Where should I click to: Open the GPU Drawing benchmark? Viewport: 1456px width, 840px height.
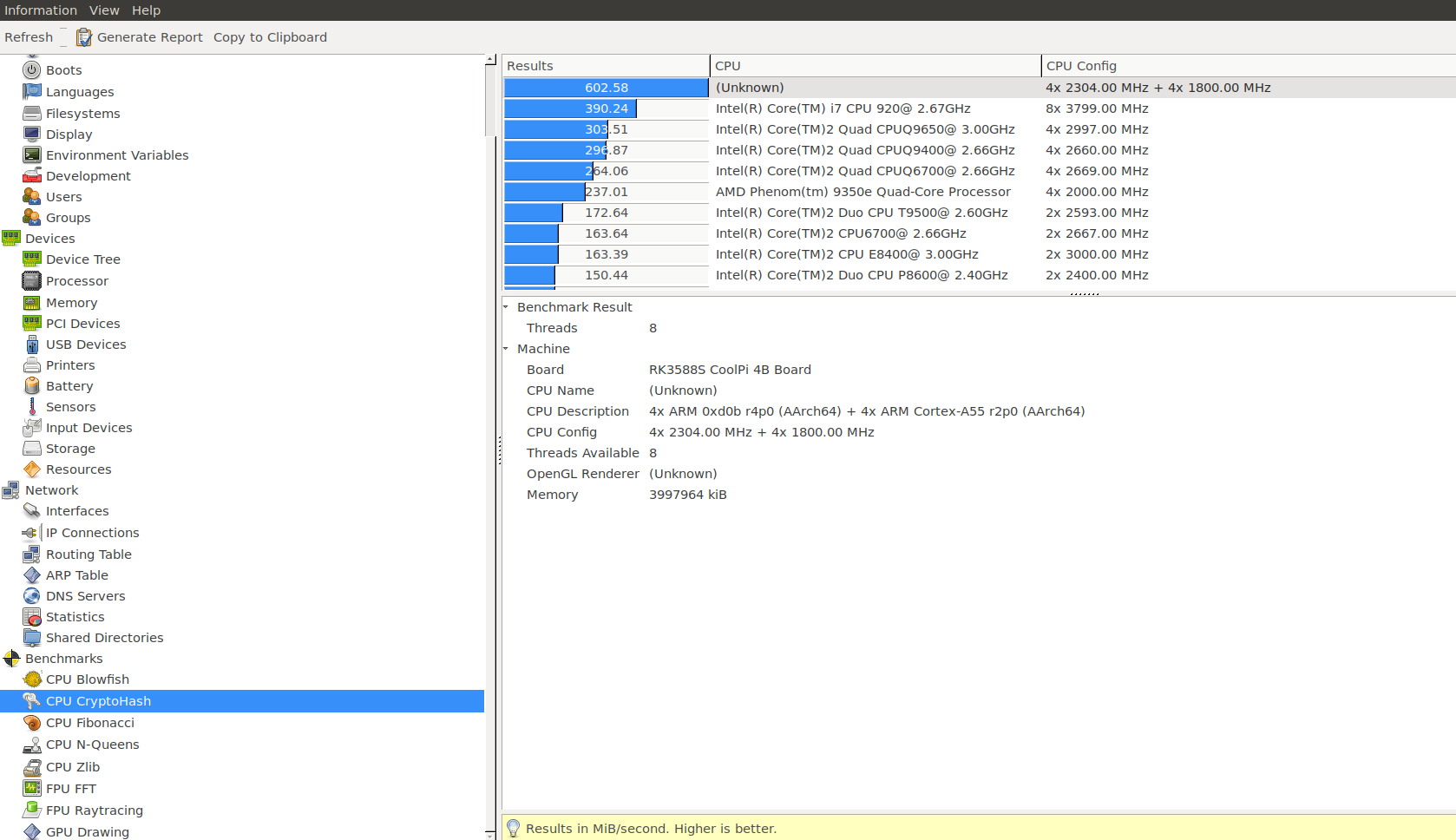click(88, 832)
